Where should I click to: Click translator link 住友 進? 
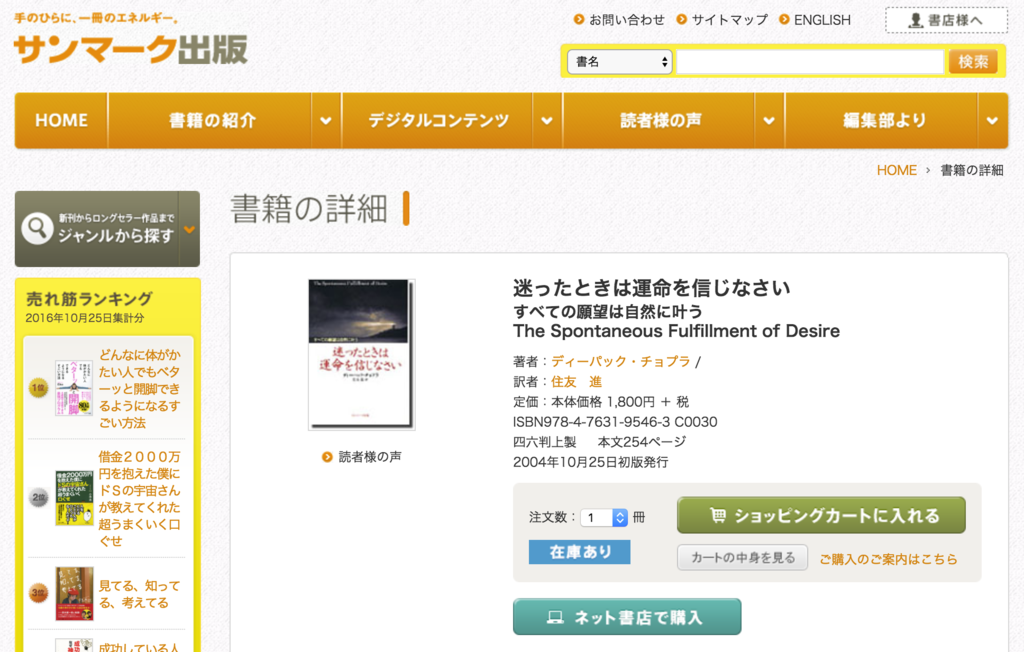point(576,382)
